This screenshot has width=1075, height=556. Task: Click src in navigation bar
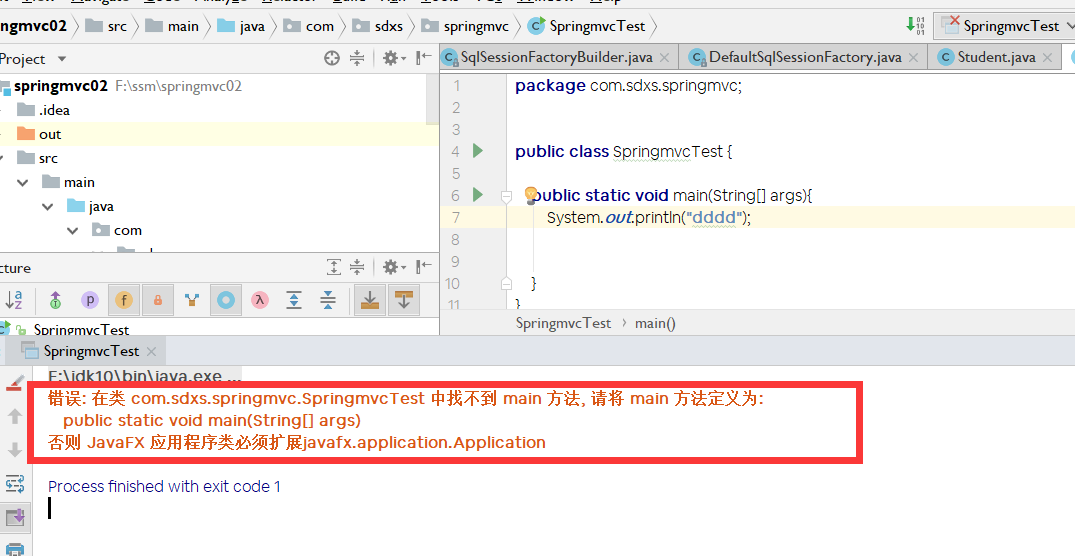[108, 26]
